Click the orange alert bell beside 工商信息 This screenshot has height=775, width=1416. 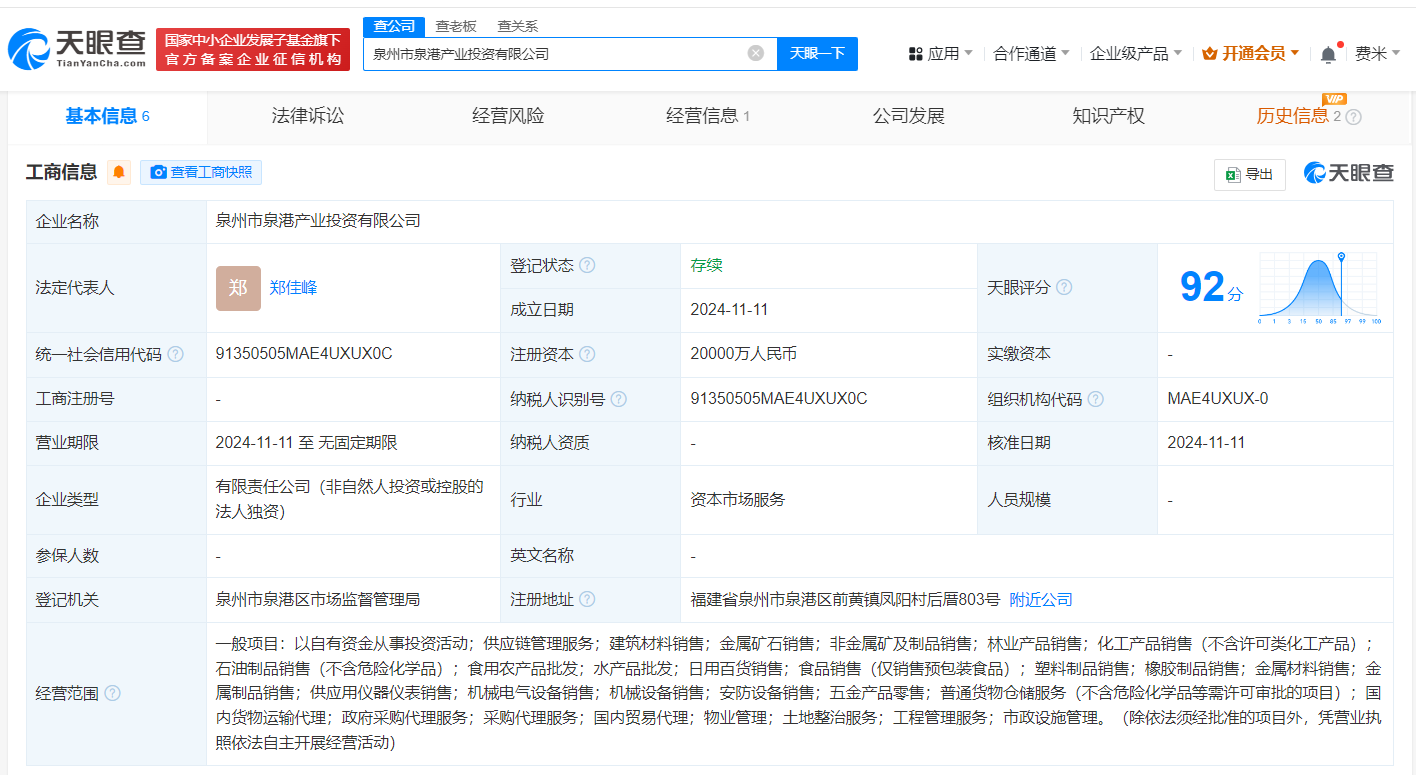[119, 172]
